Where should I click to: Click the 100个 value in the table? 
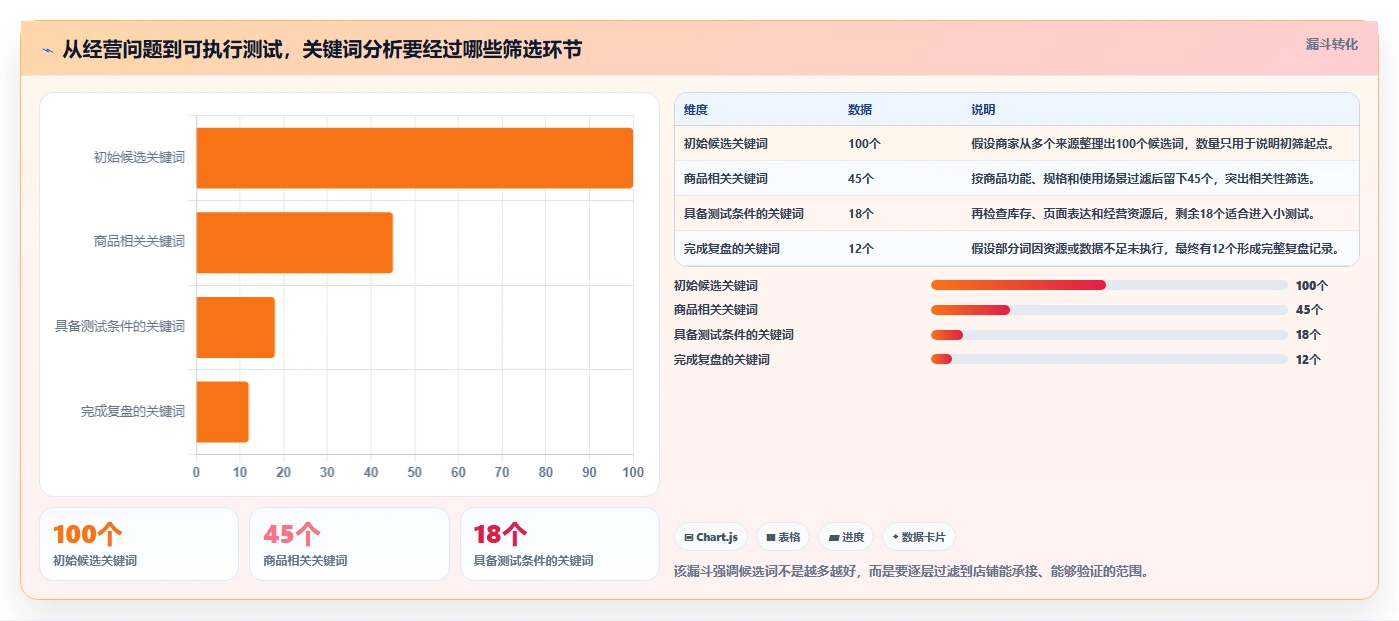pos(864,144)
